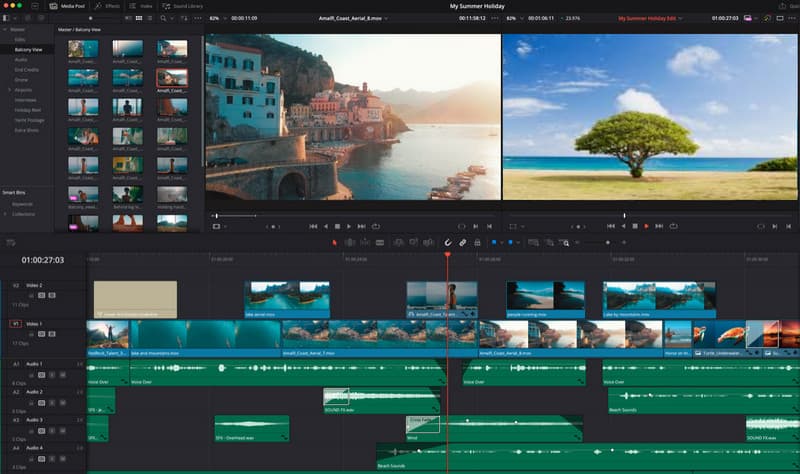Image resolution: width=800 pixels, height=474 pixels.
Task: Select the Holiday Reel bin
Action: coord(28,110)
